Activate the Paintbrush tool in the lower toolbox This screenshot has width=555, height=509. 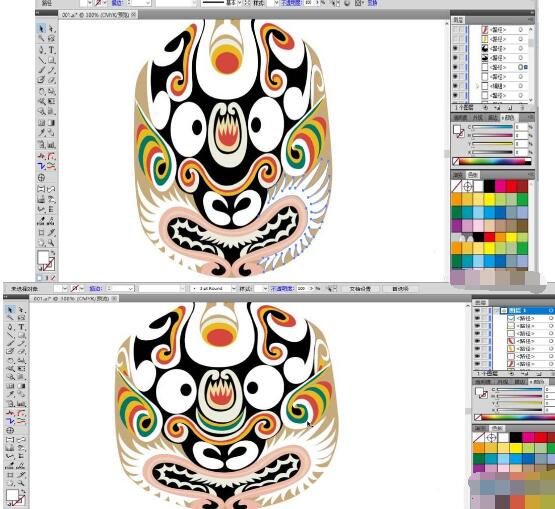point(11,343)
